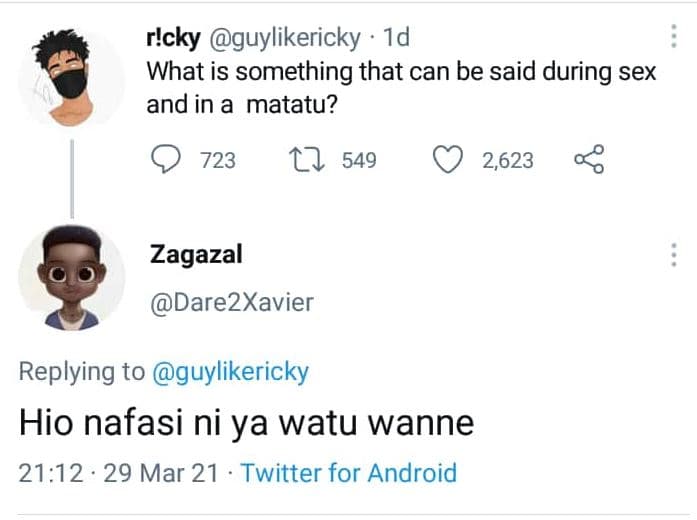Like the tweet with the heart icon

pyautogui.click(x=450, y=160)
